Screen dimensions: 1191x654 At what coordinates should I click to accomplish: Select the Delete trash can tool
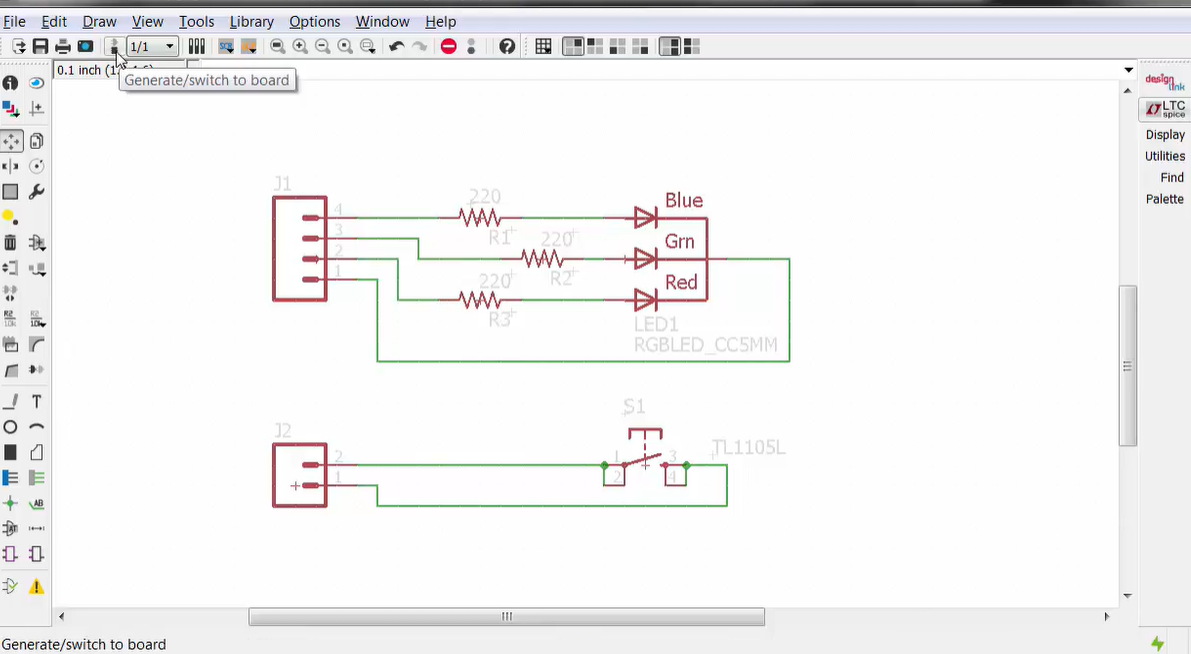pyautogui.click(x=11, y=242)
